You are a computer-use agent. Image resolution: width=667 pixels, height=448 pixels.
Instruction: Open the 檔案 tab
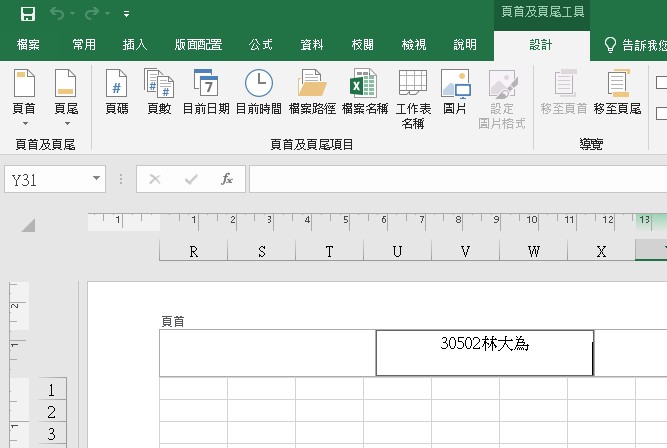click(28, 45)
